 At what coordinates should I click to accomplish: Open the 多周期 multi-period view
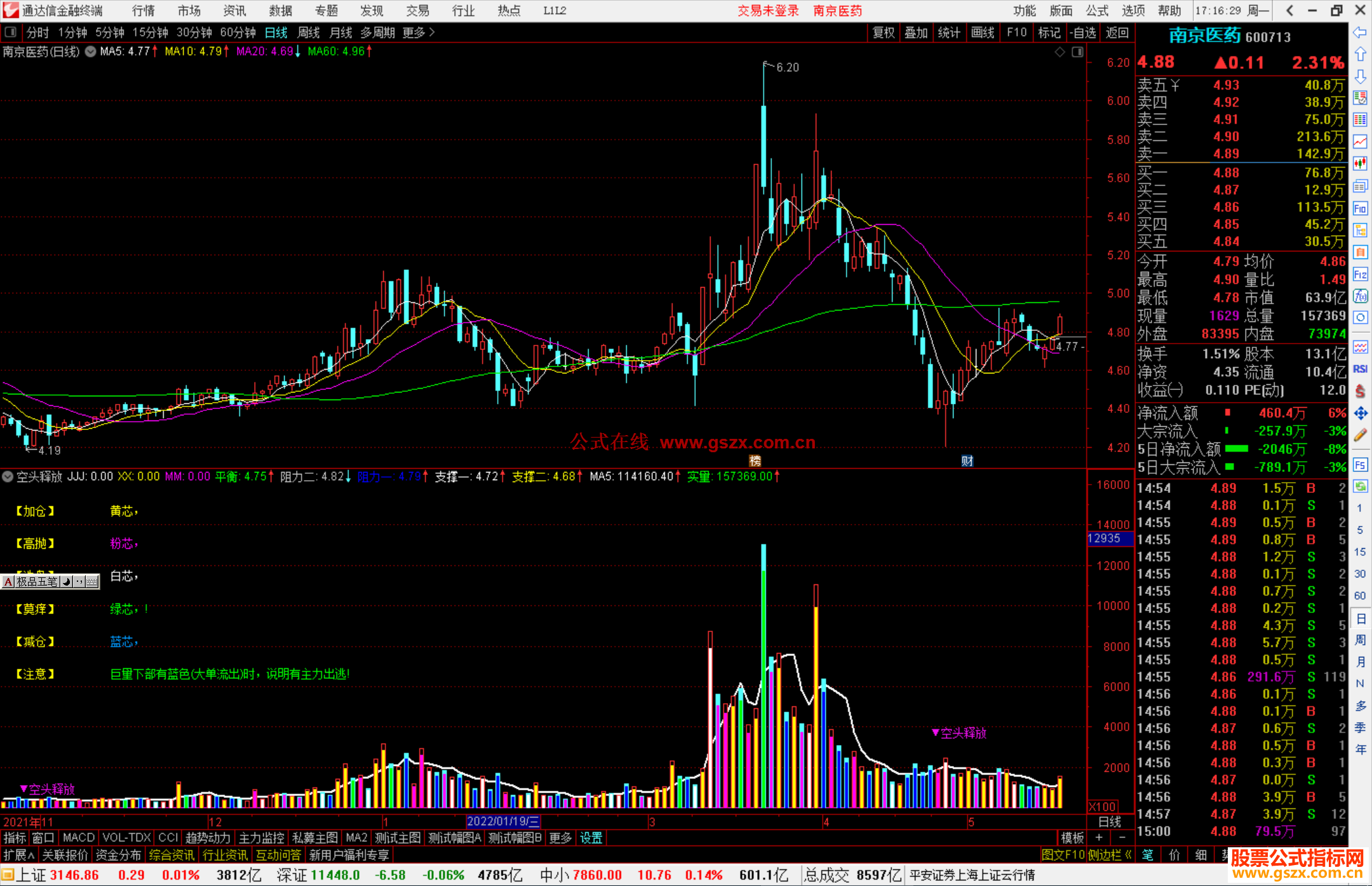pos(378,32)
